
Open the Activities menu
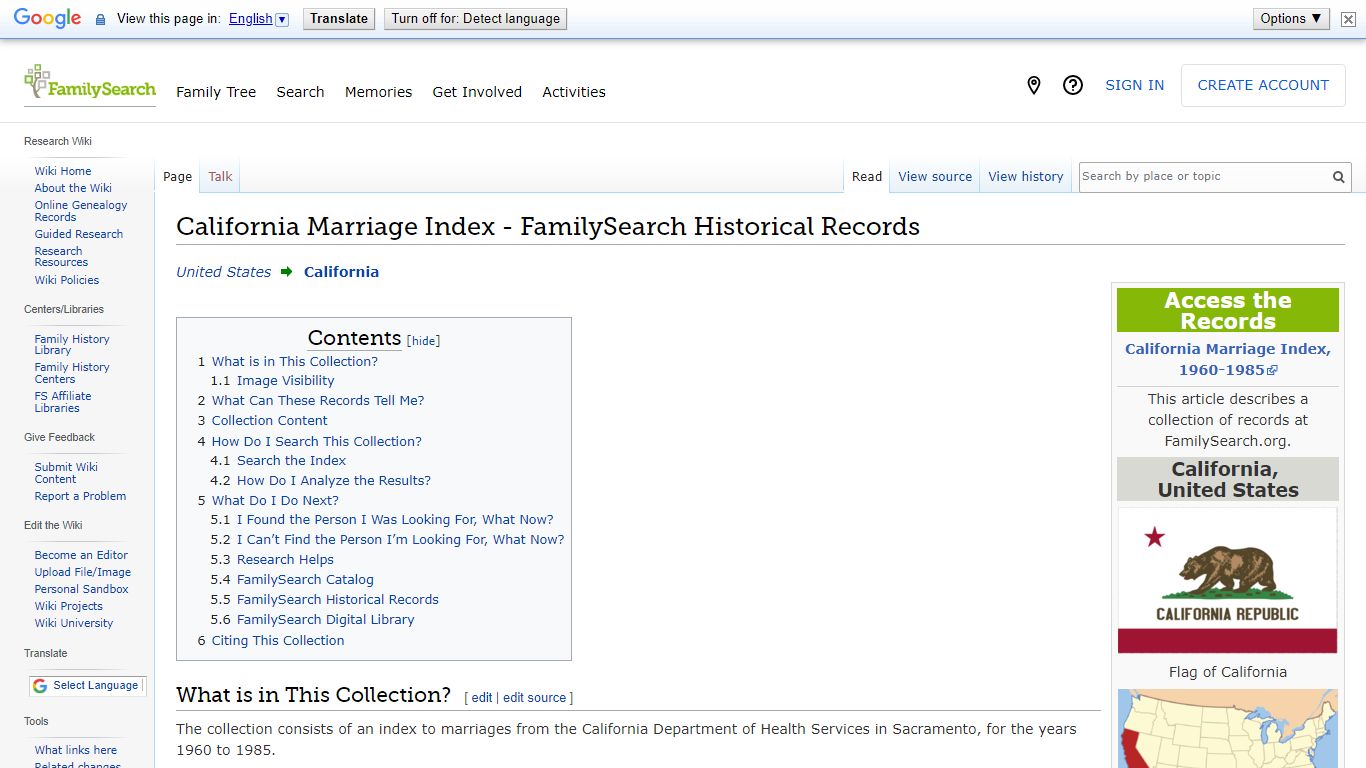[574, 92]
